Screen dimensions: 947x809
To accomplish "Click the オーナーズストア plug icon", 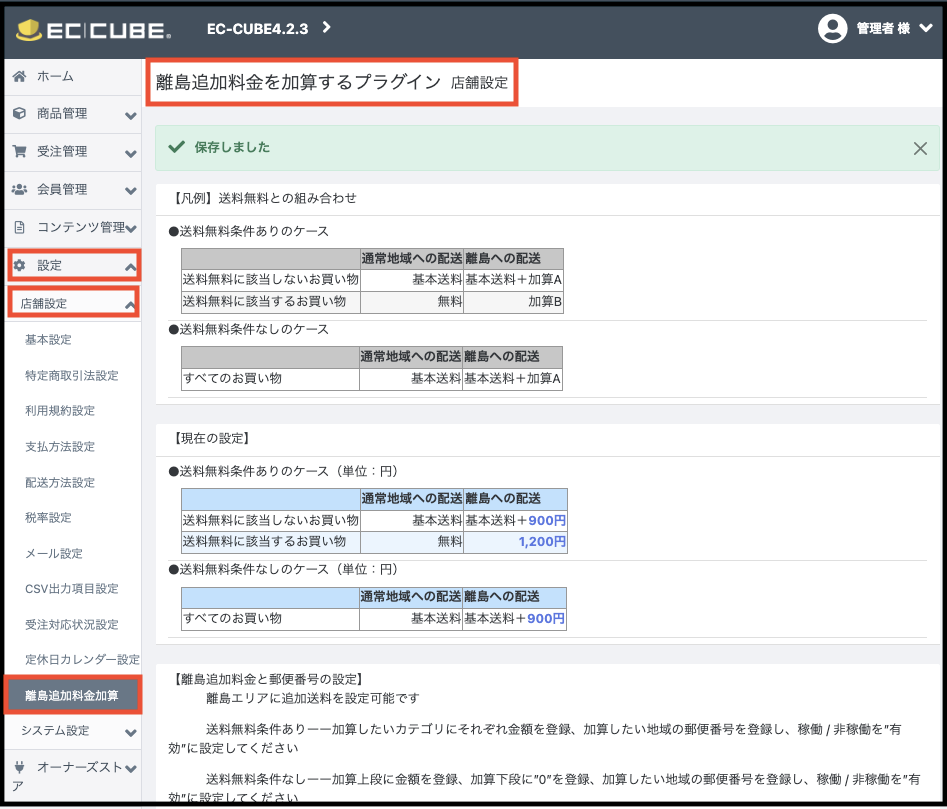I will tap(19, 767).
